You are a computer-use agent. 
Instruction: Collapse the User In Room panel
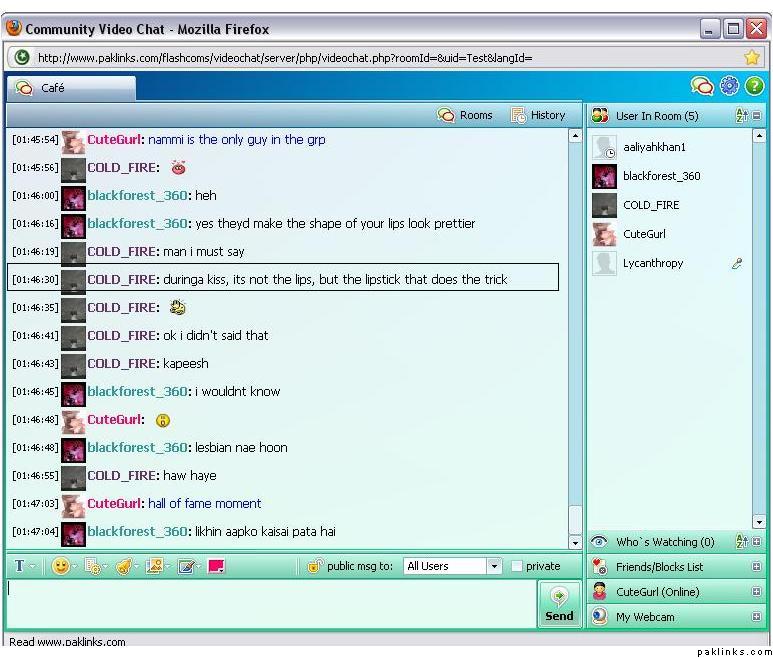coord(757,116)
